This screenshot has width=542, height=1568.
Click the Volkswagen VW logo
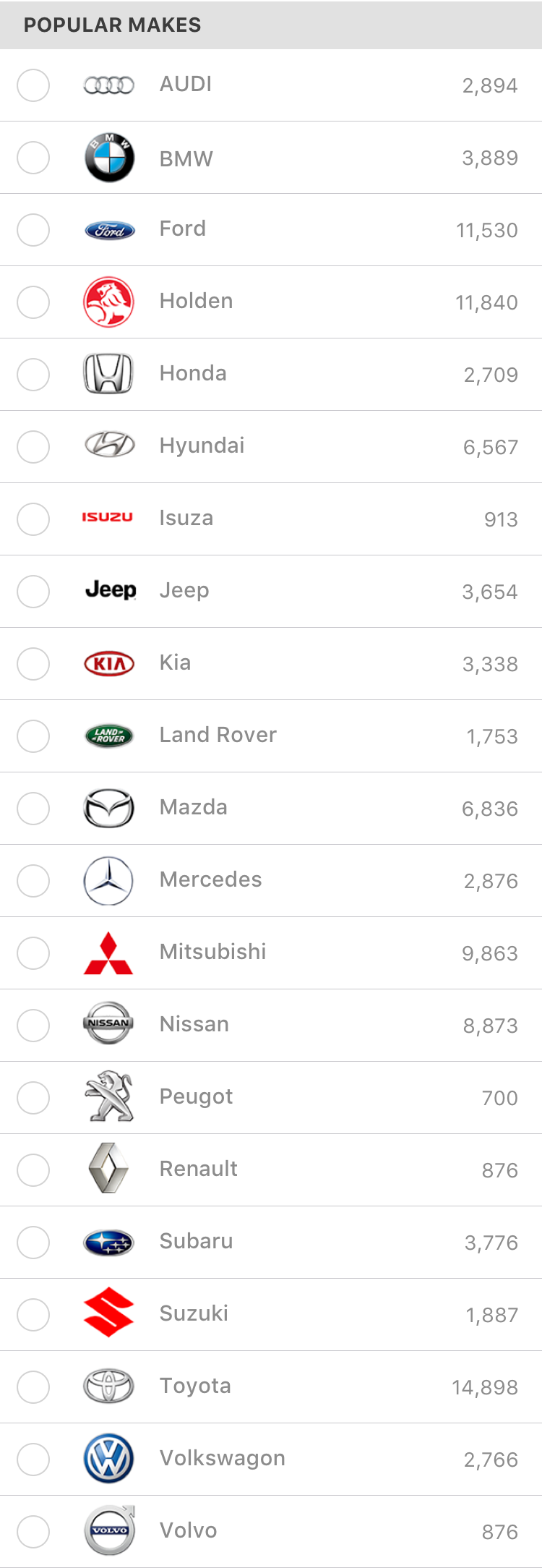108,1459
